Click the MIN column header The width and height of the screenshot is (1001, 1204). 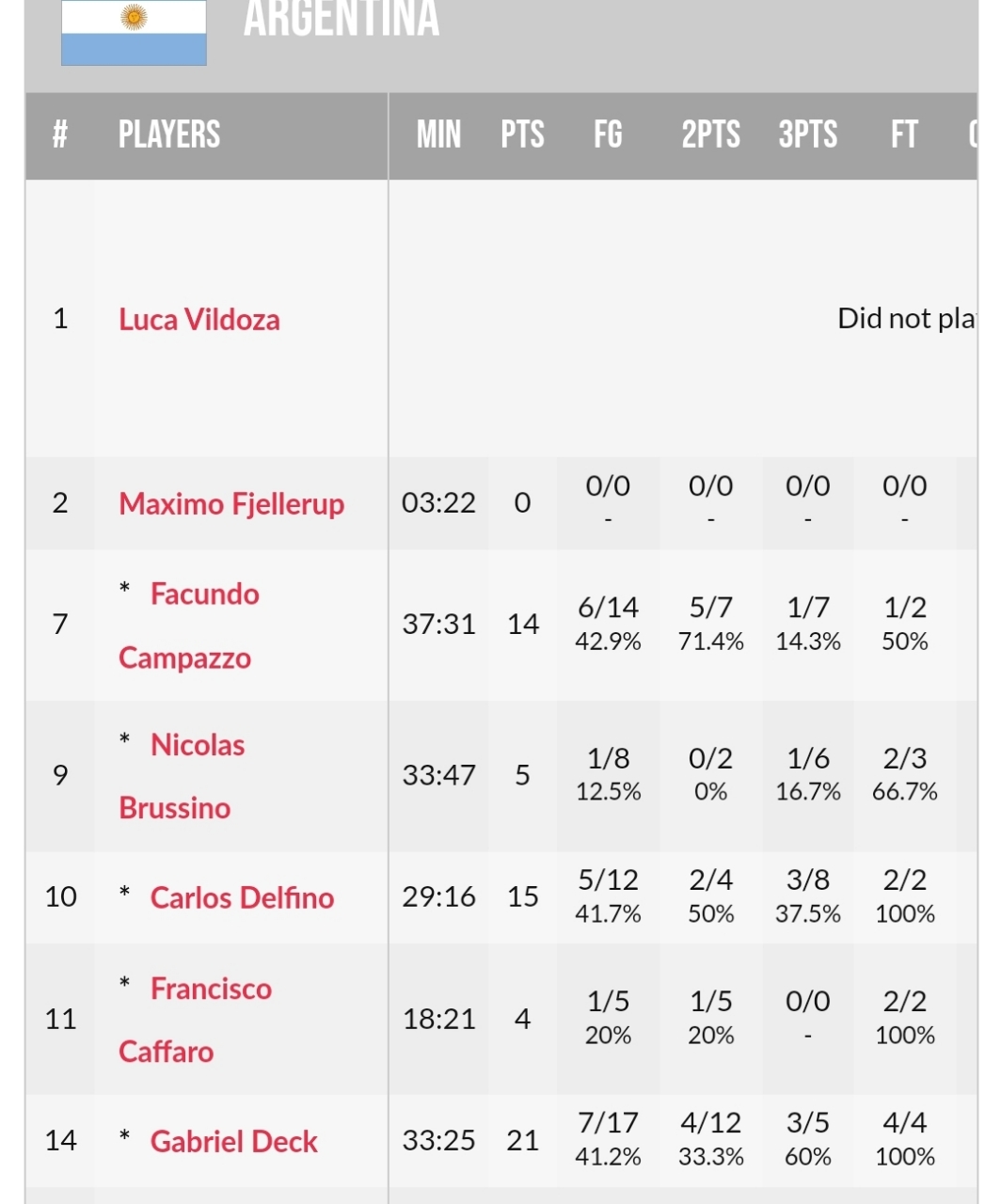pyautogui.click(x=439, y=135)
